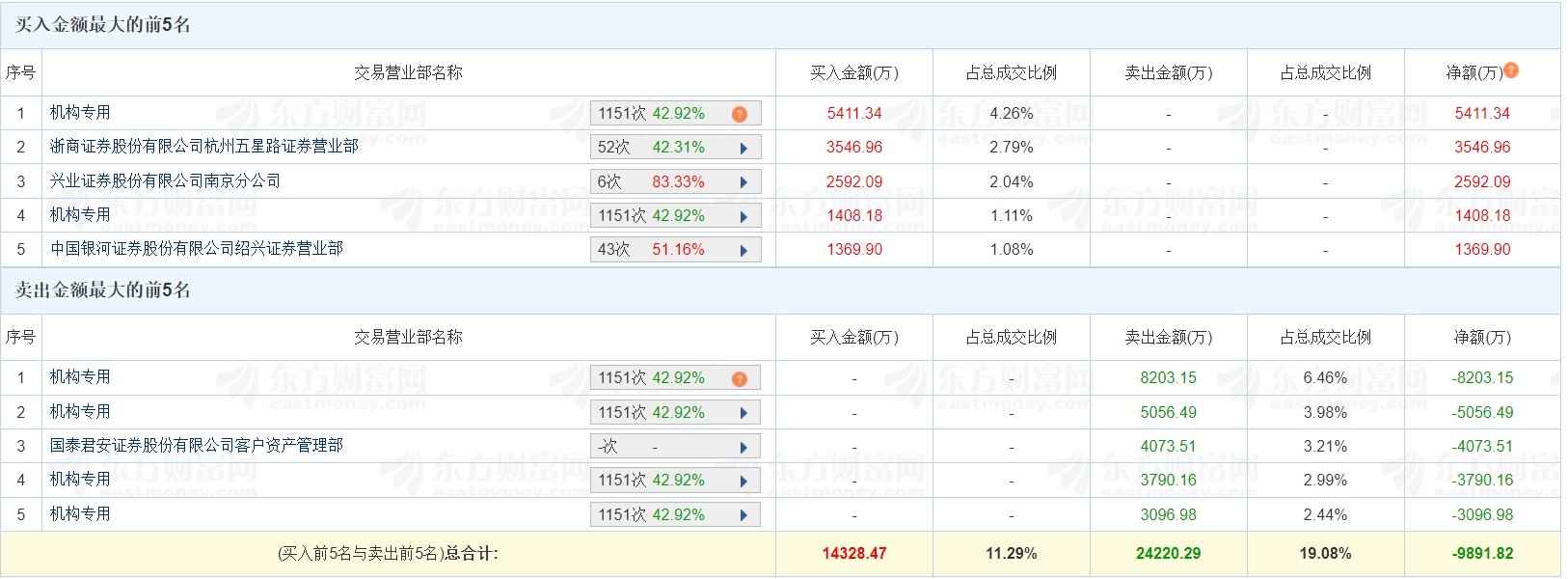Click the 卖出金额最大的前5名 section title

[x=103, y=290]
